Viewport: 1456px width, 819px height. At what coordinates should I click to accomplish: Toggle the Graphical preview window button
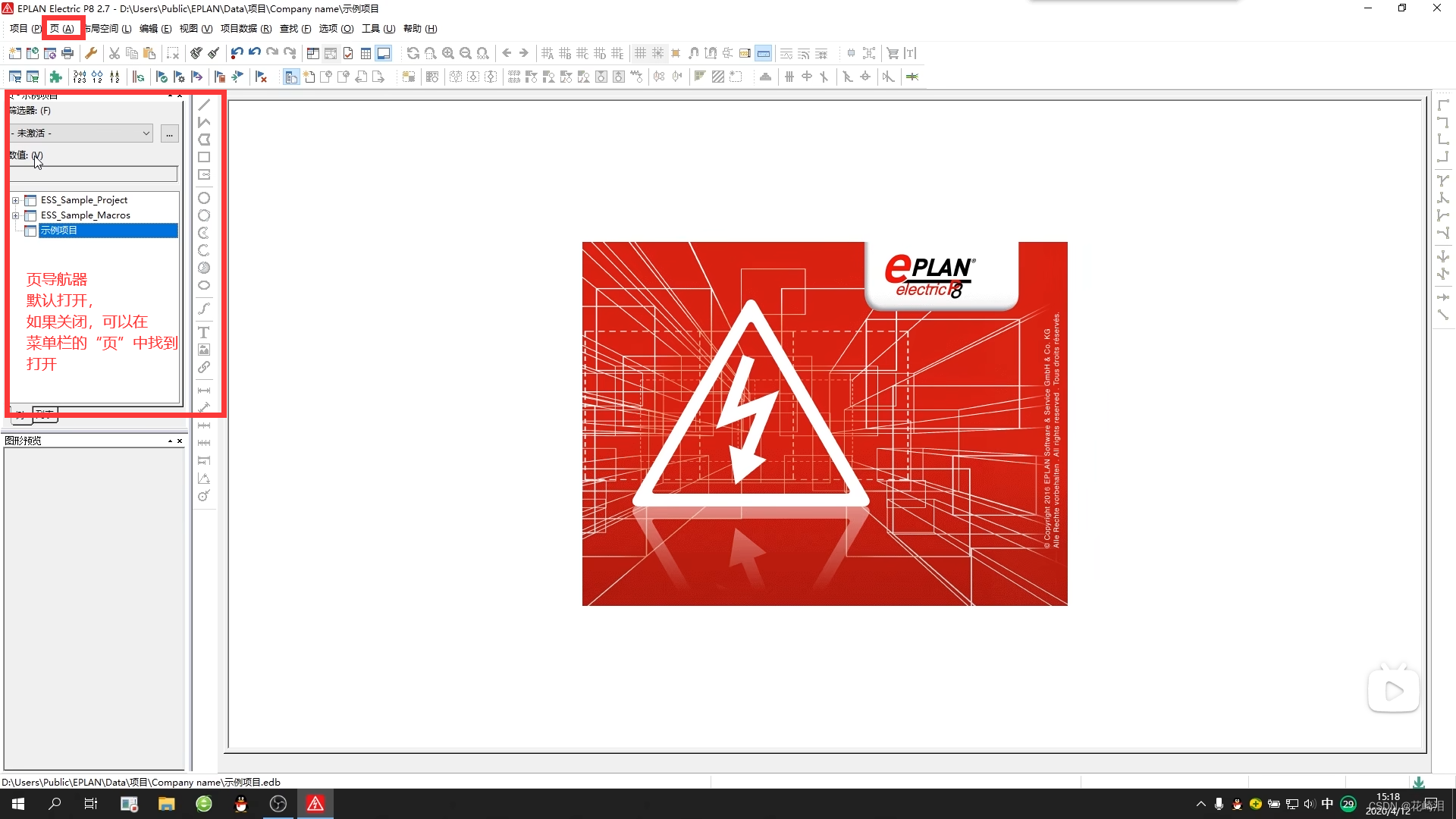tap(384, 53)
